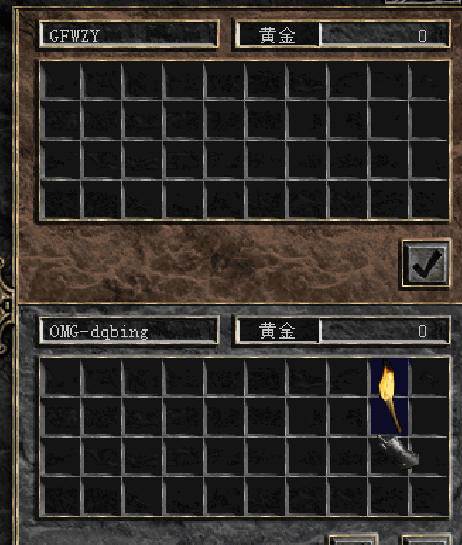Click empty slot right of the torch
The width and height of the screenshot is (462, 545).
coord(429,377)
